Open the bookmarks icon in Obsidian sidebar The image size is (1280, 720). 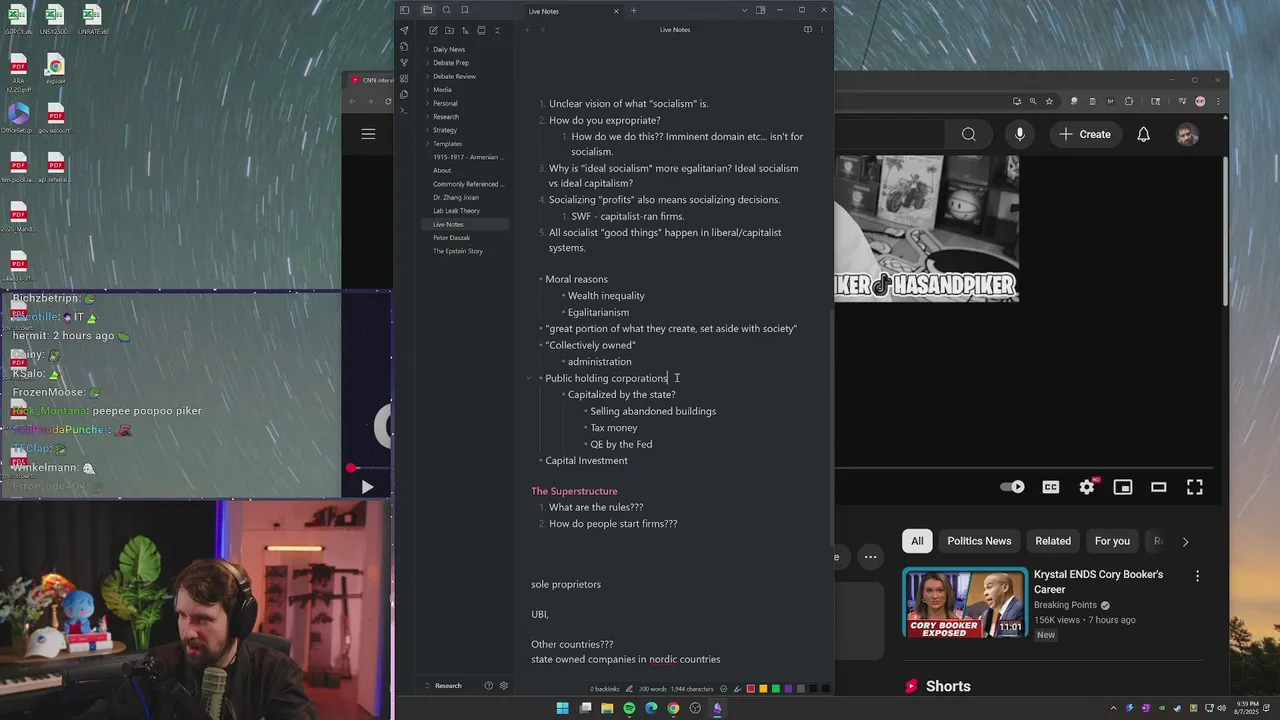coord(464,10)
